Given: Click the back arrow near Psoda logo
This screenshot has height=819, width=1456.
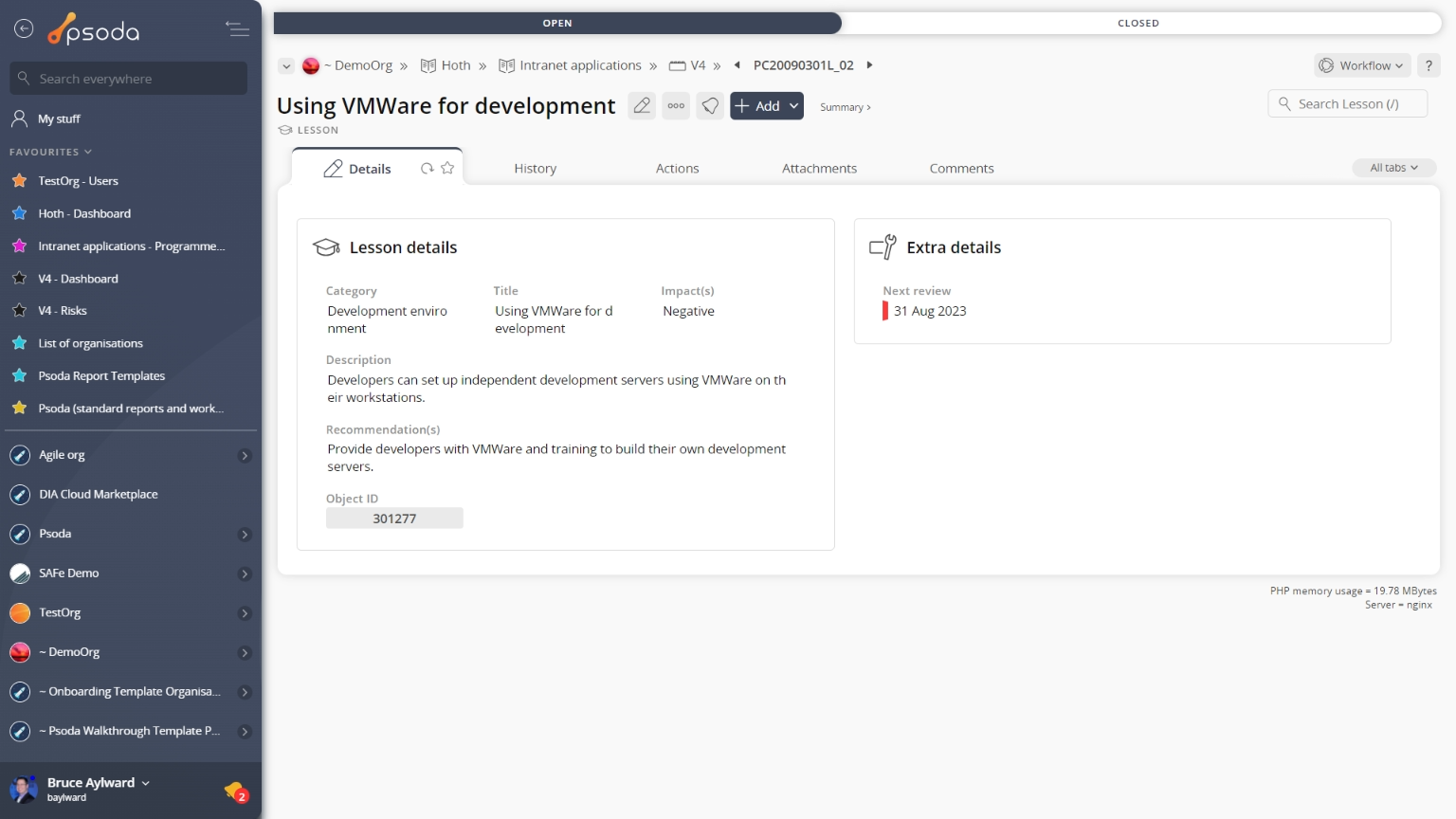Looking at the screenshot, I should tap(24, 29).
